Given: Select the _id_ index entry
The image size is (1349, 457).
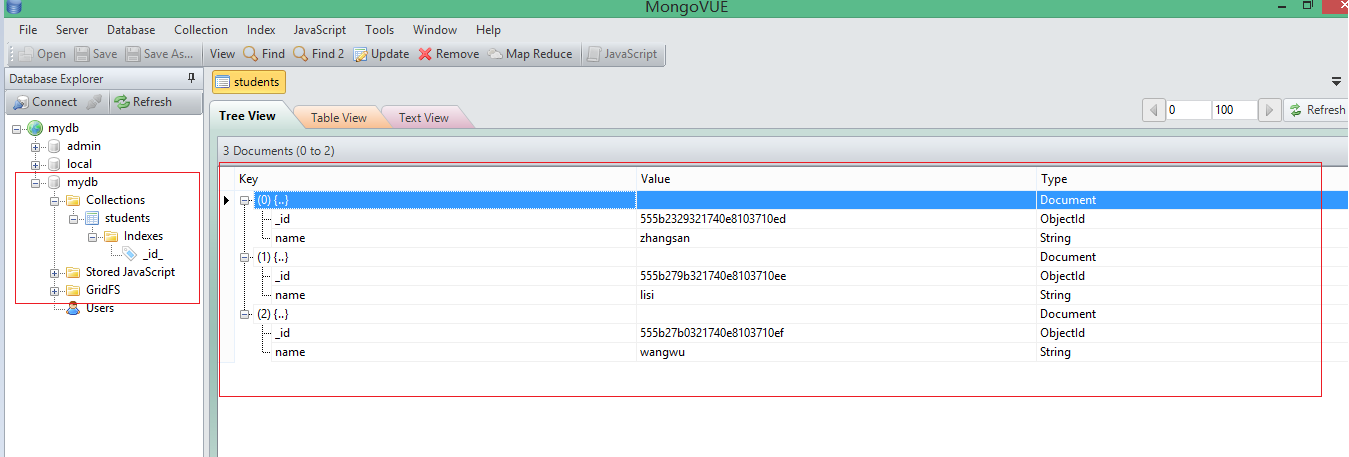Looking at the screenshot, I should click(x=152, y=254).
